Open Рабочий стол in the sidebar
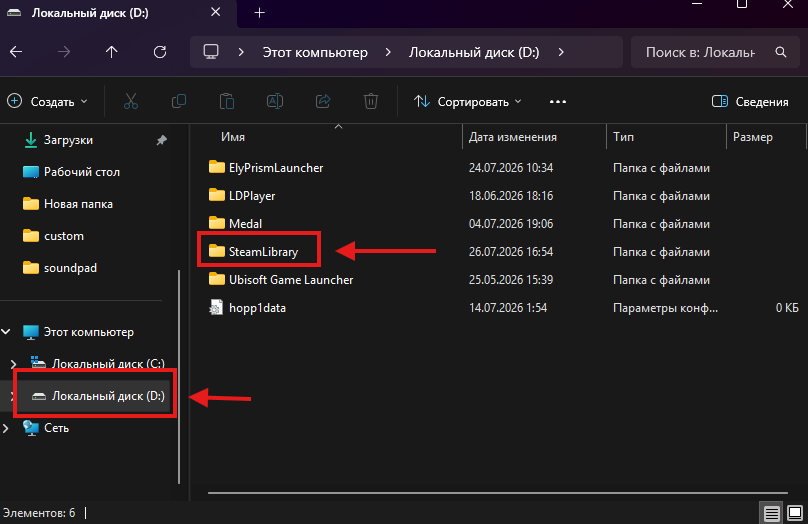 (x=82, y=172)
